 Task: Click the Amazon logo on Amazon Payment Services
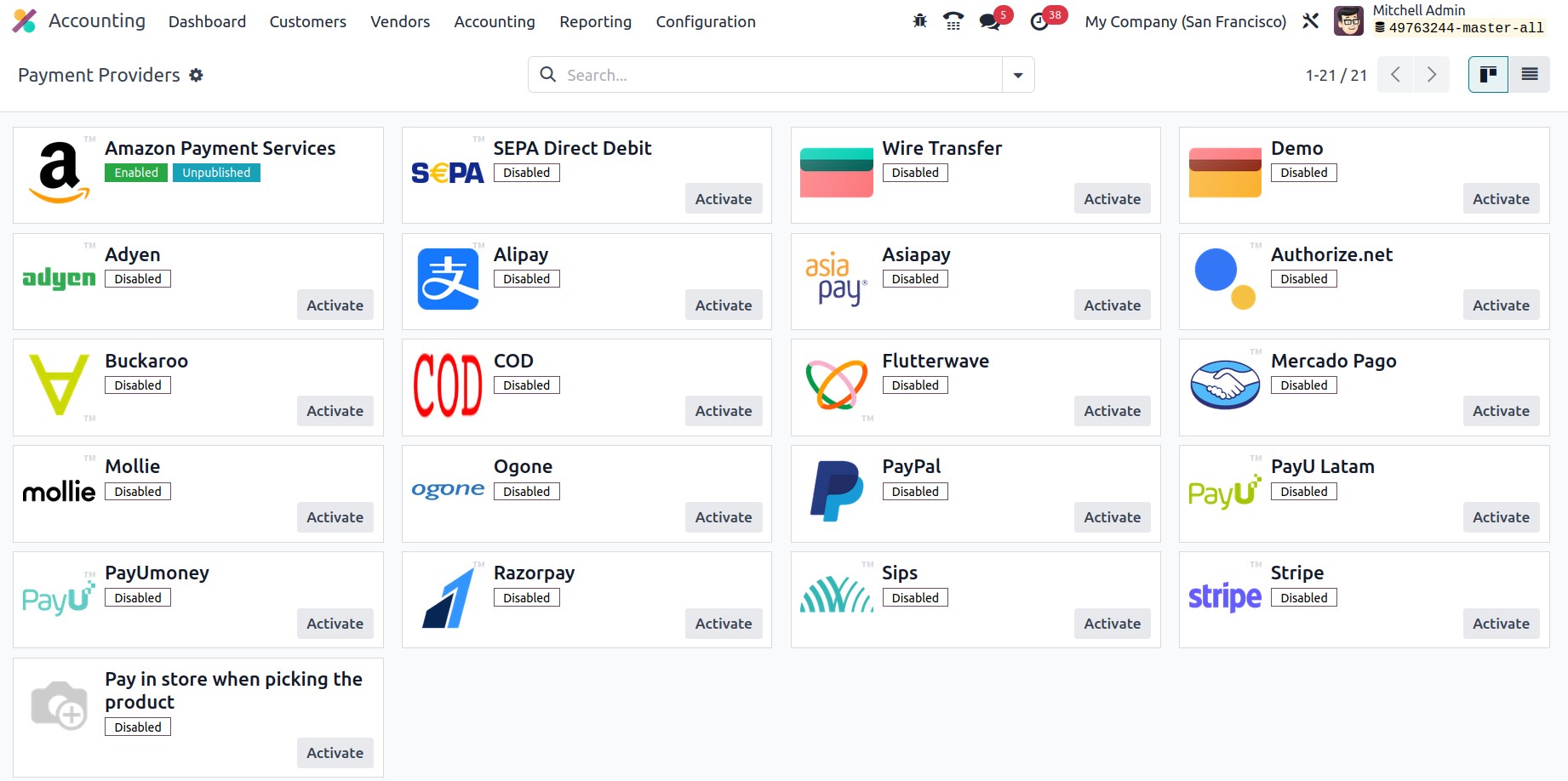(59, 172)
